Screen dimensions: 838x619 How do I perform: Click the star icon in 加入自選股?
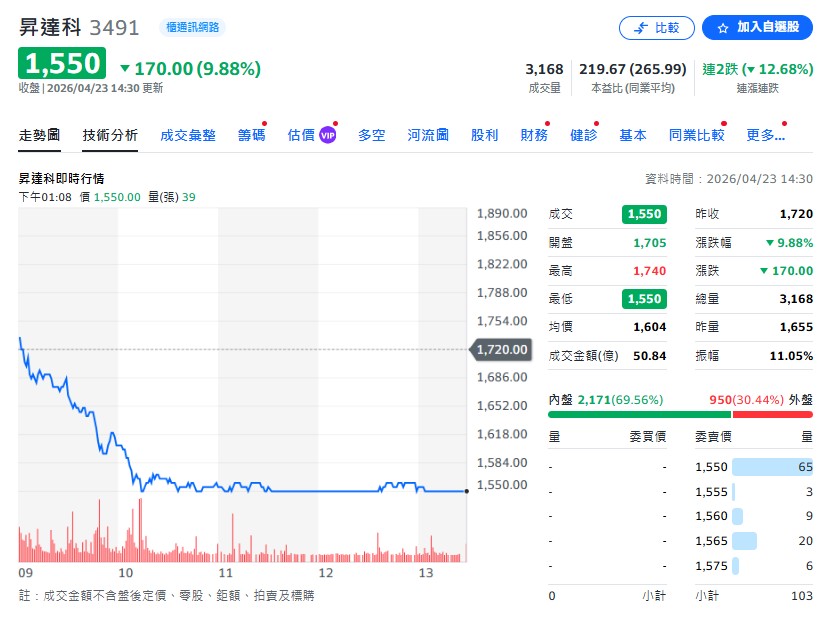click(x=724, y=28)
